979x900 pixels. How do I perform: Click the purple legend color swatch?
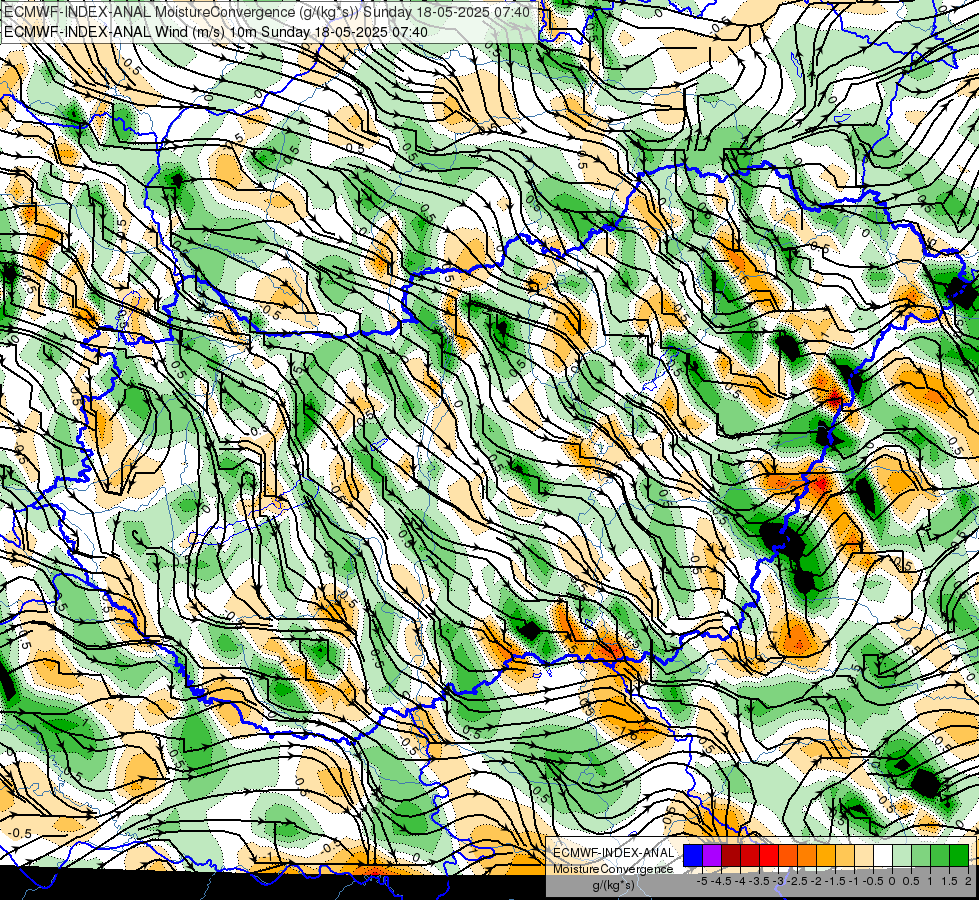tap(712, 856)
